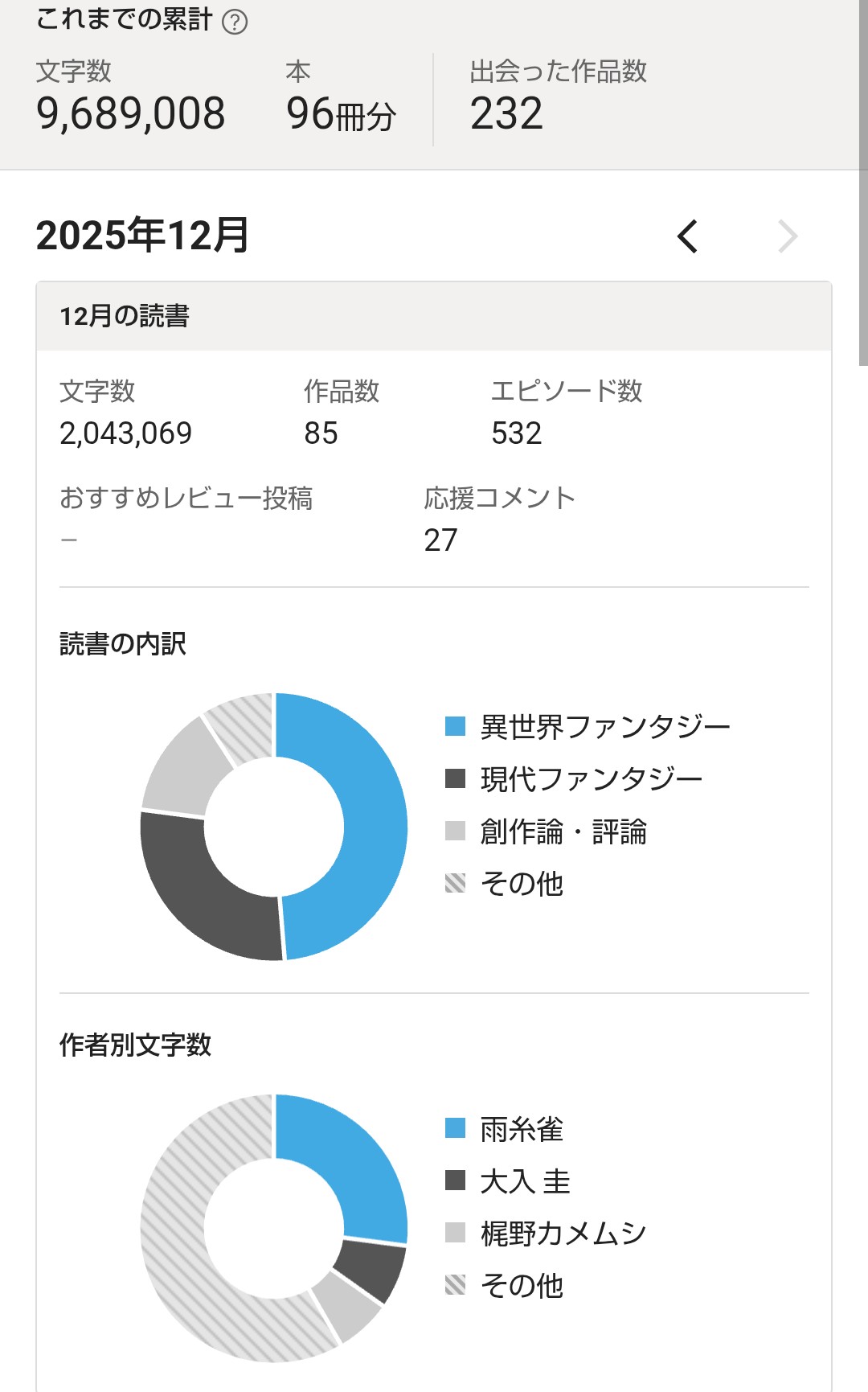Click the 応援コメント count of 27
This screenshot has width=868, height=1392.
click(x=440, y=540)
